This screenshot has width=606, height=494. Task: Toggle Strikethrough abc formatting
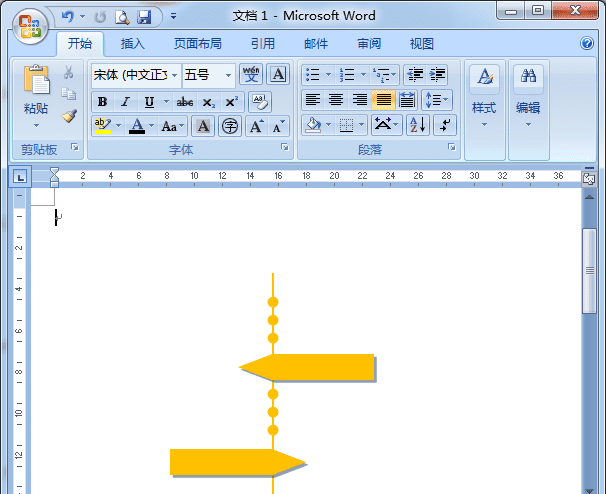pos(185,102)
